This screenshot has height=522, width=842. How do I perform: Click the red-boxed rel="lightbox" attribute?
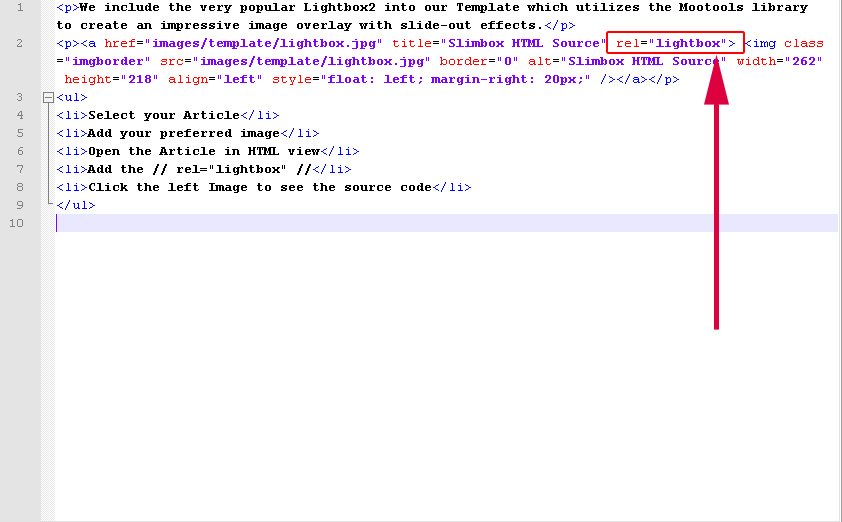(x=675, y=43)
